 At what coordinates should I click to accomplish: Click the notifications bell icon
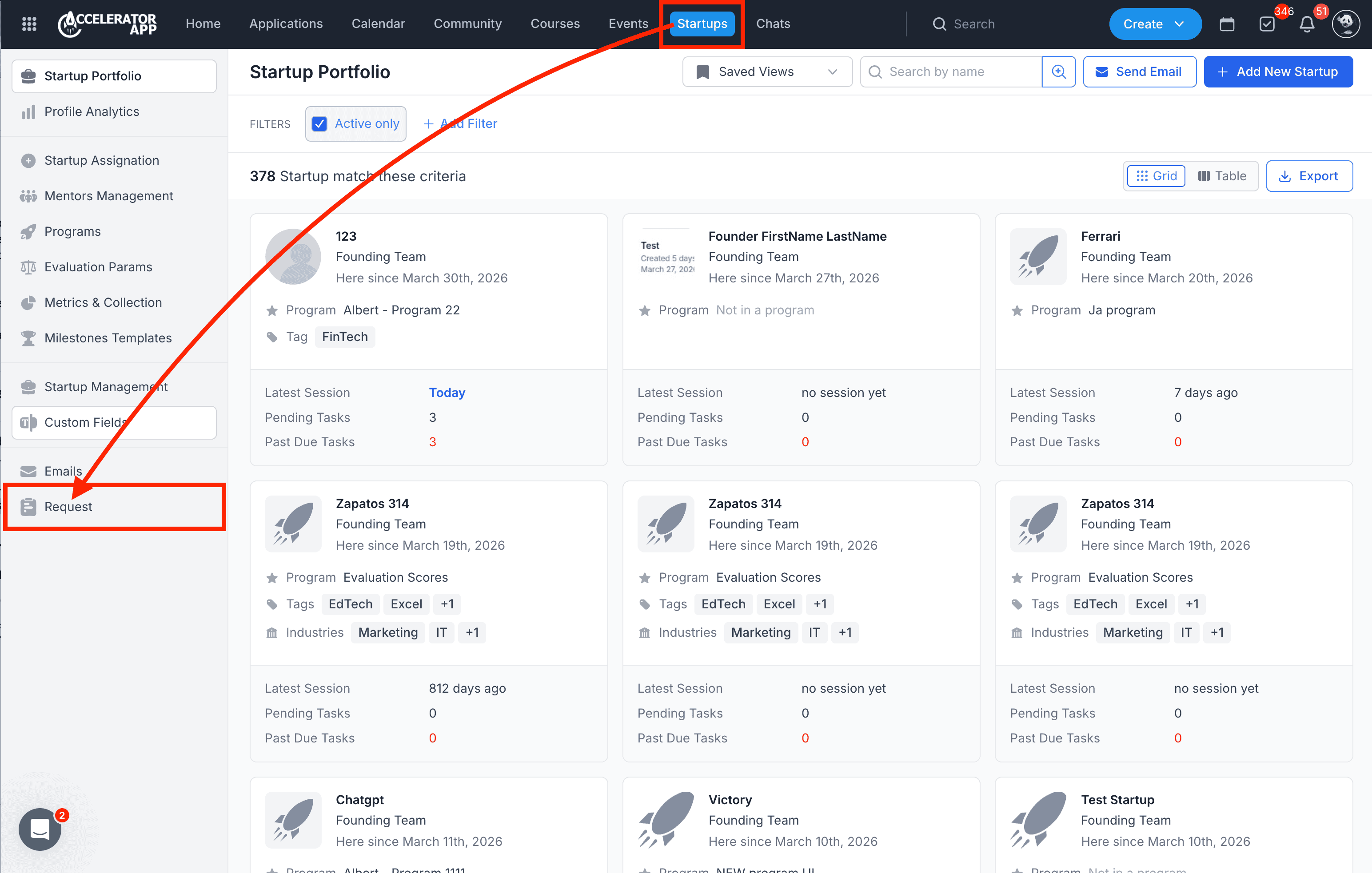tap(1307, 24)
